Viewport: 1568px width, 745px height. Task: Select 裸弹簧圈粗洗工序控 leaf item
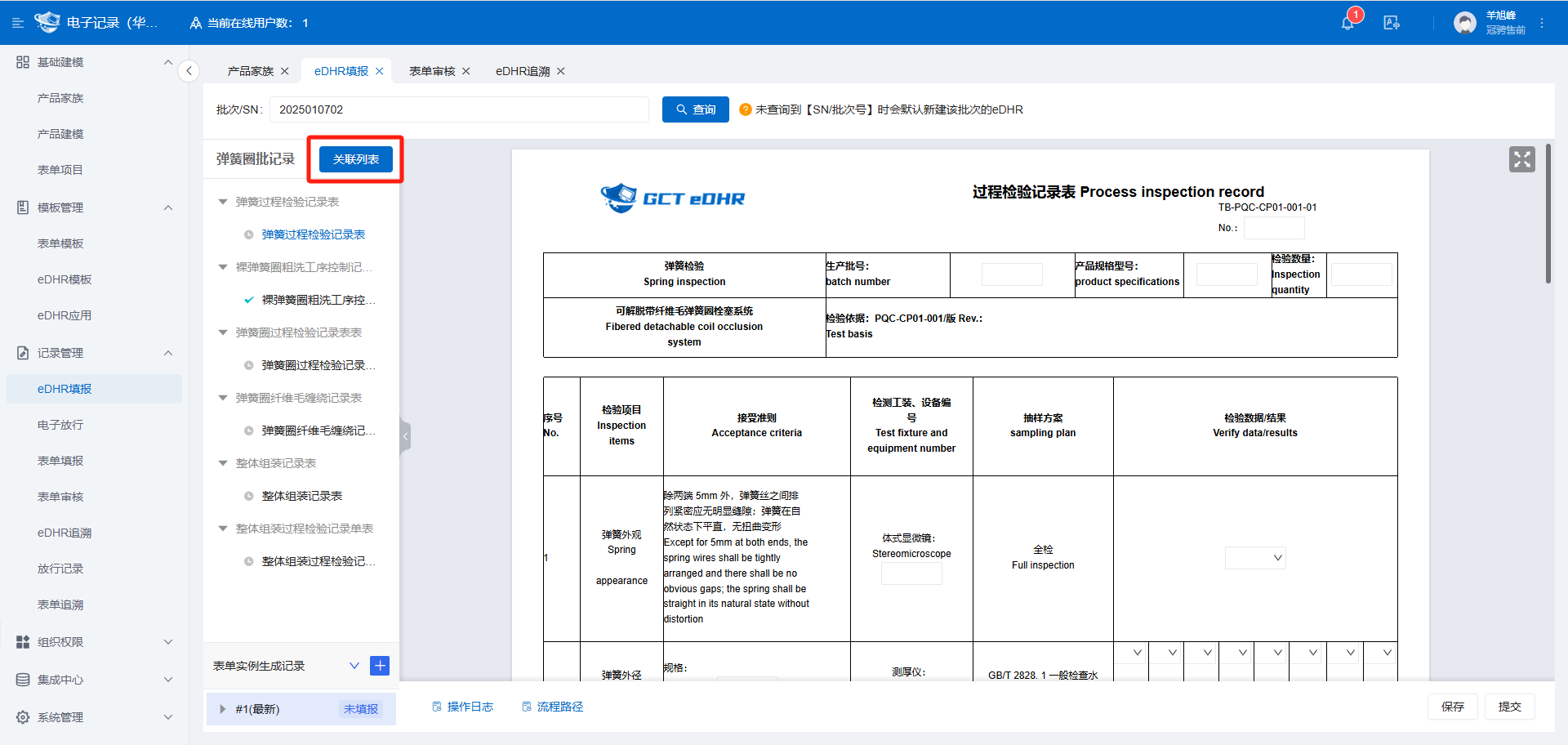click(318, 300)
